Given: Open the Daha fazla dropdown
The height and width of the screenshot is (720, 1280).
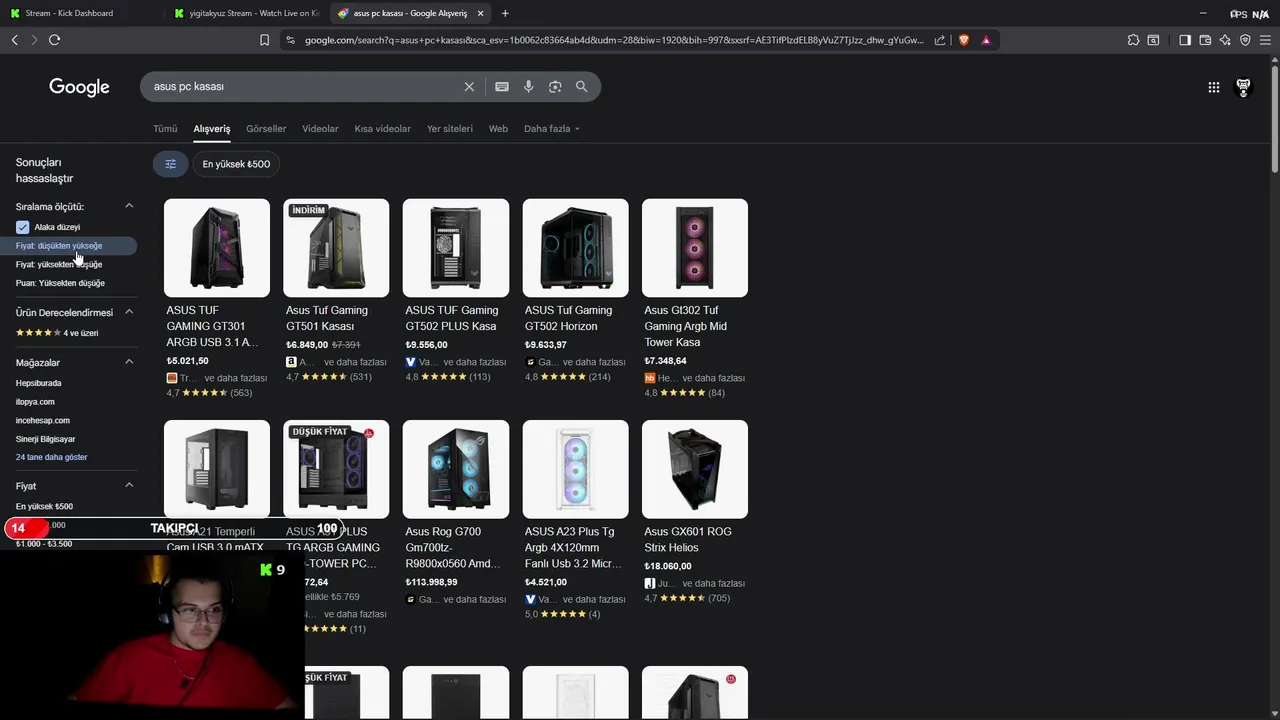Looking at the screenshot, I should click(552, 129).
